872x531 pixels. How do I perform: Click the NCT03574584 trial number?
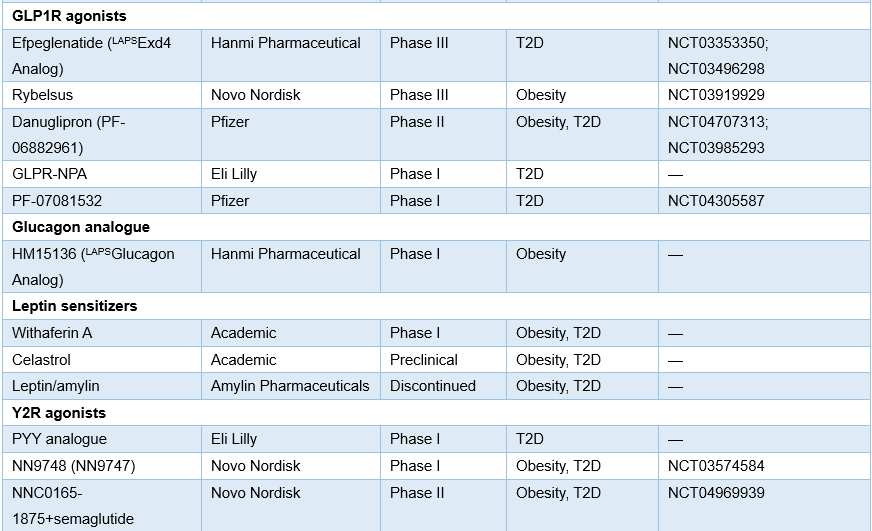coord(716,466)
